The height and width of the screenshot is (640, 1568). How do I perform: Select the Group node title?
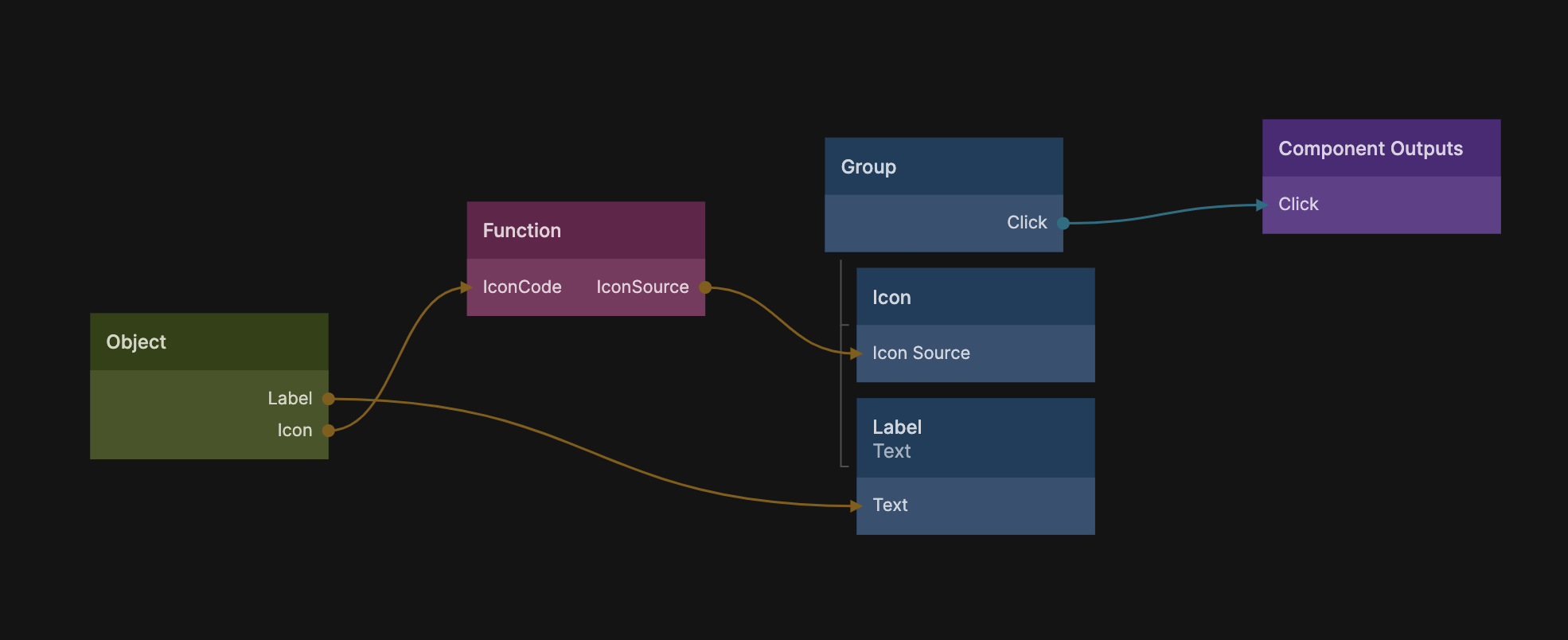(x=868, y=167)
